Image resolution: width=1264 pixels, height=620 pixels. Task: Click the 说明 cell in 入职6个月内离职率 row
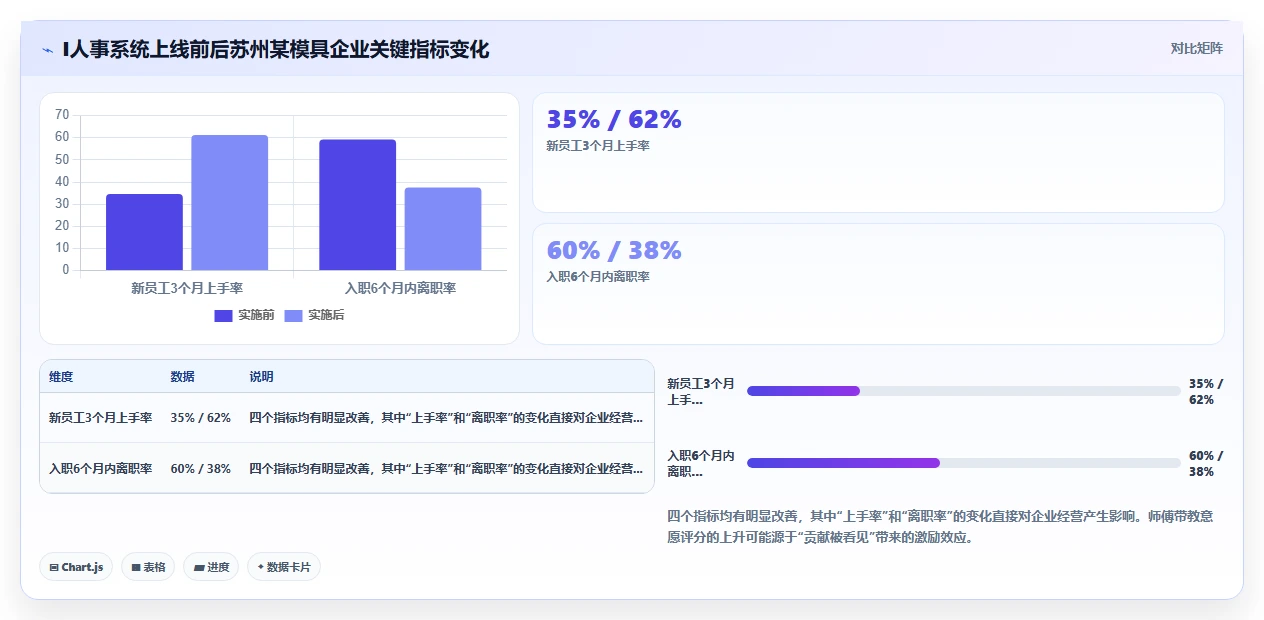446,468
